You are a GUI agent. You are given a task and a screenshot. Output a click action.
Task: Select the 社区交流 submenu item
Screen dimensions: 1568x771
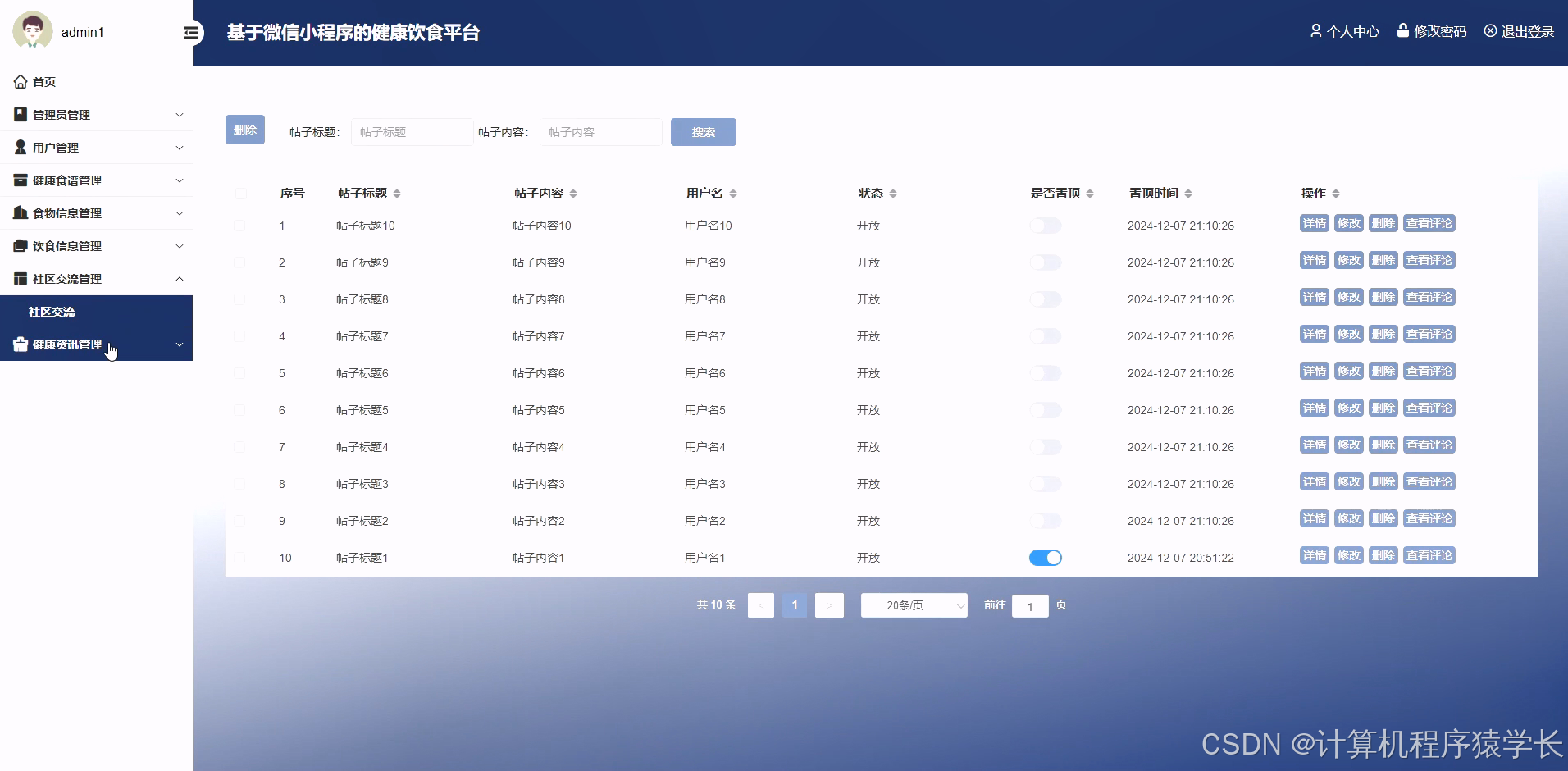52,312
